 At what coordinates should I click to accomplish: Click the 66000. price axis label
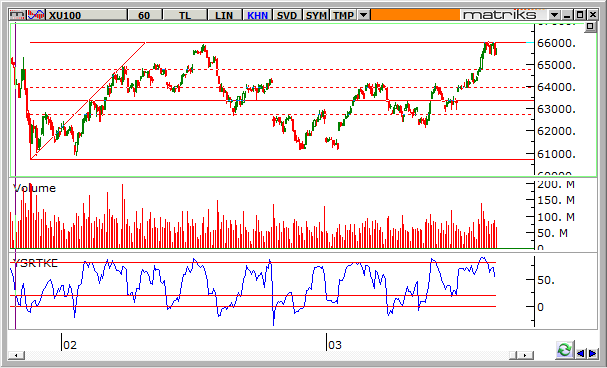(x=556, y=43)
